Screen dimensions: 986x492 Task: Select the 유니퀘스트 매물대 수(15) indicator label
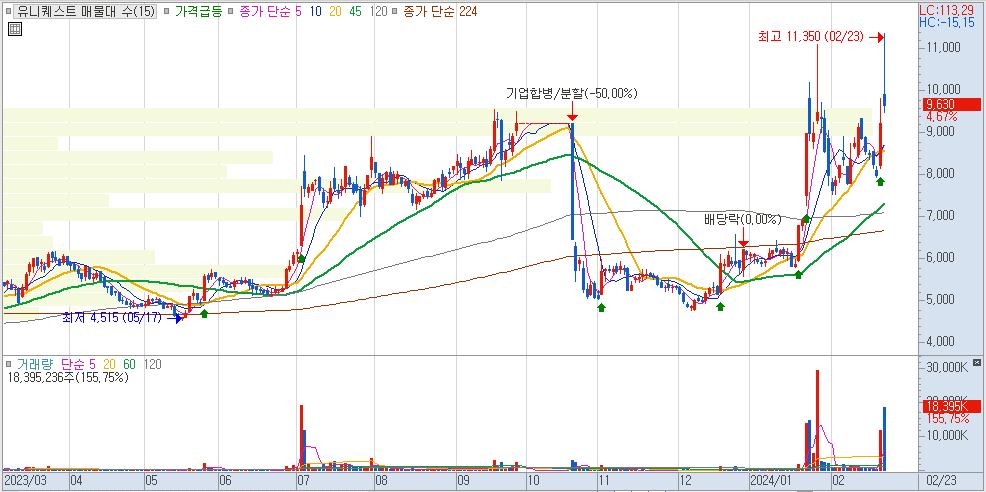[x=84, y=11]
